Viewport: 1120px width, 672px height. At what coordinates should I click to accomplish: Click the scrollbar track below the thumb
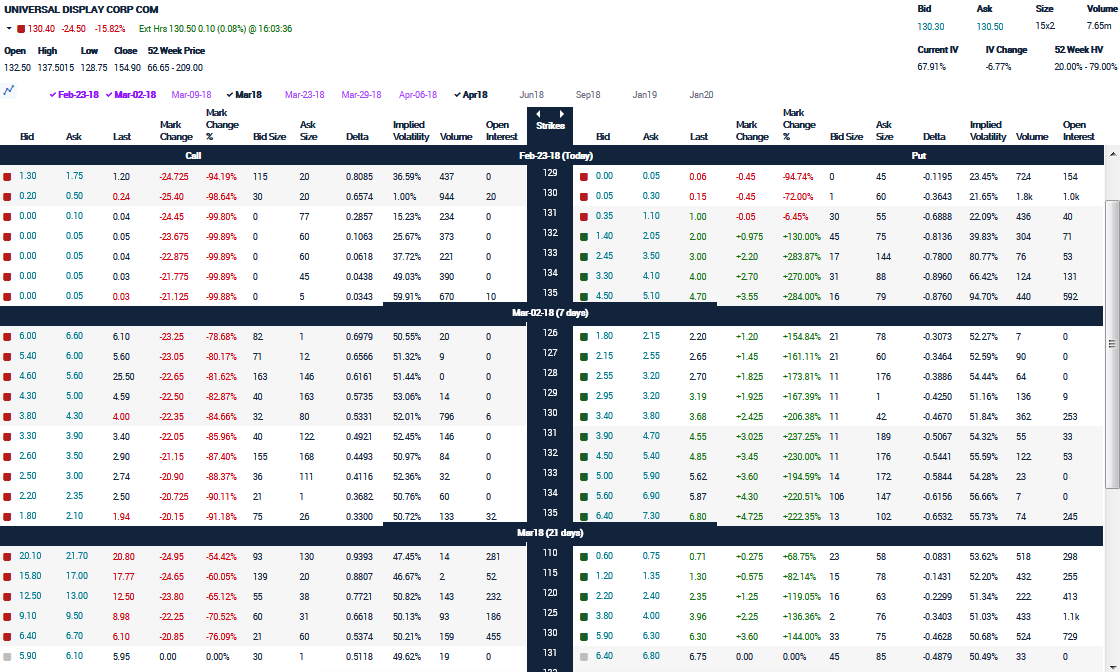(x=1112, y=578)
